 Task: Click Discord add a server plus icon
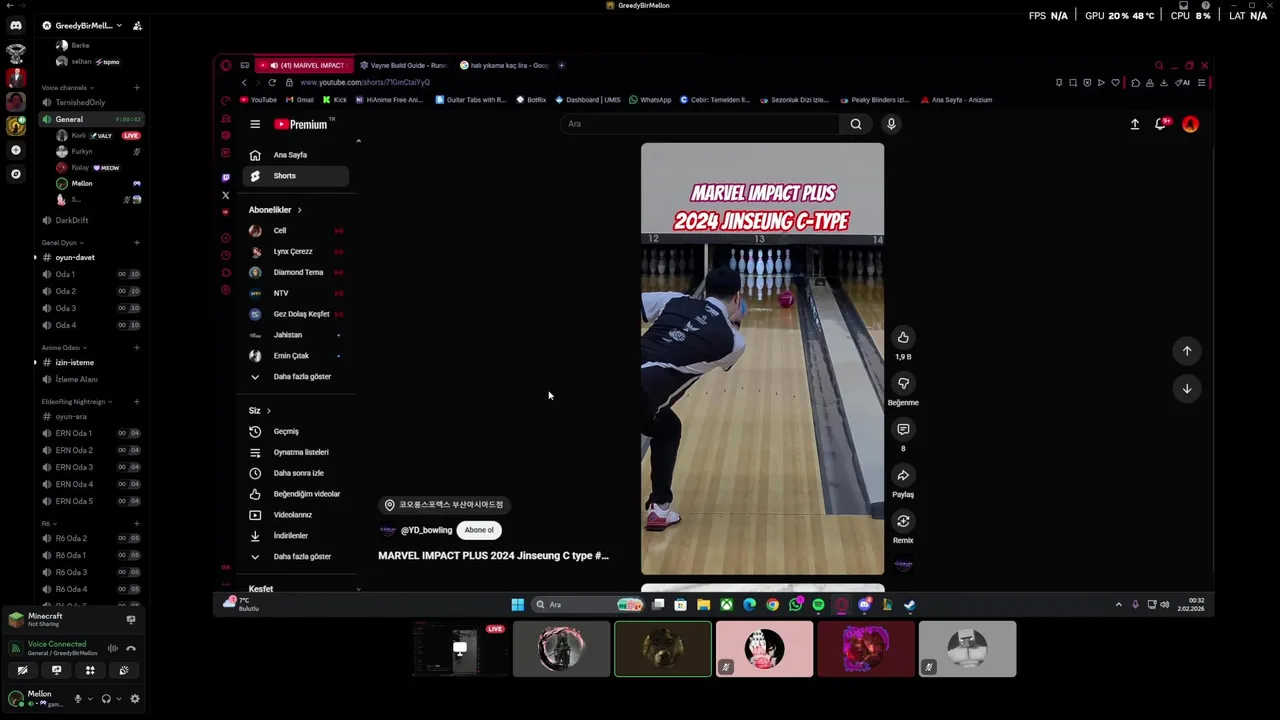15,150
